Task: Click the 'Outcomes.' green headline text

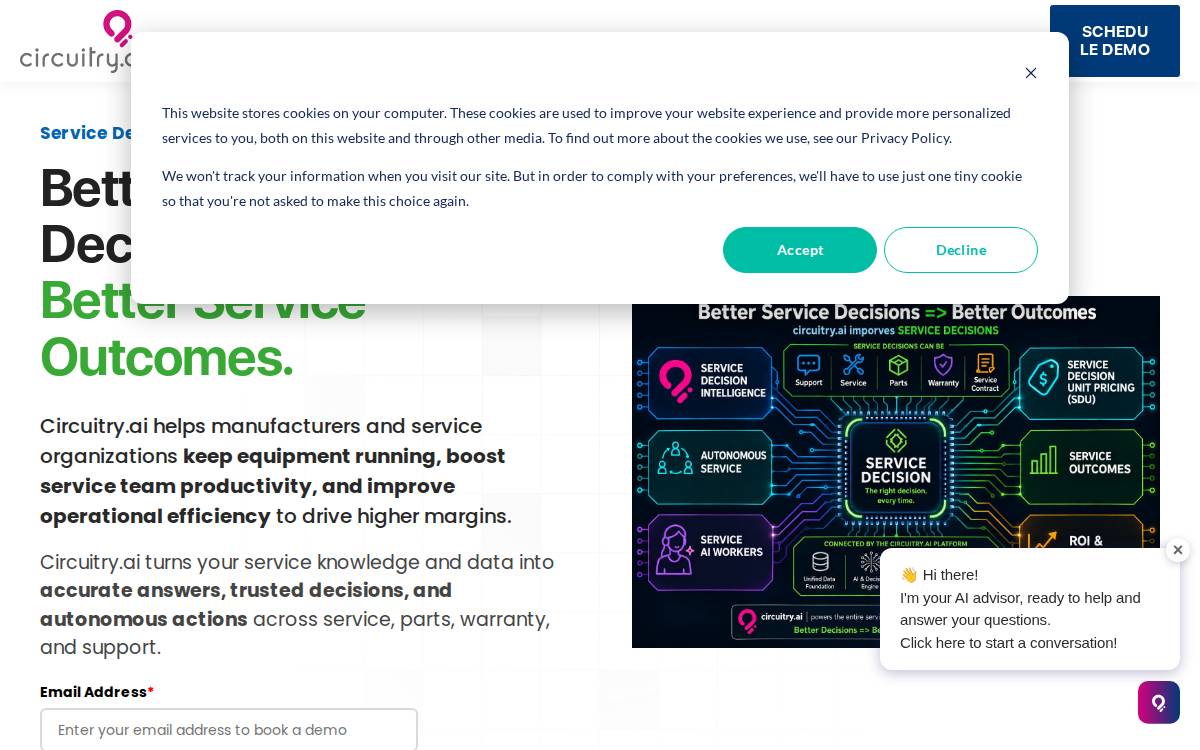Action: [x=167, y=357]
